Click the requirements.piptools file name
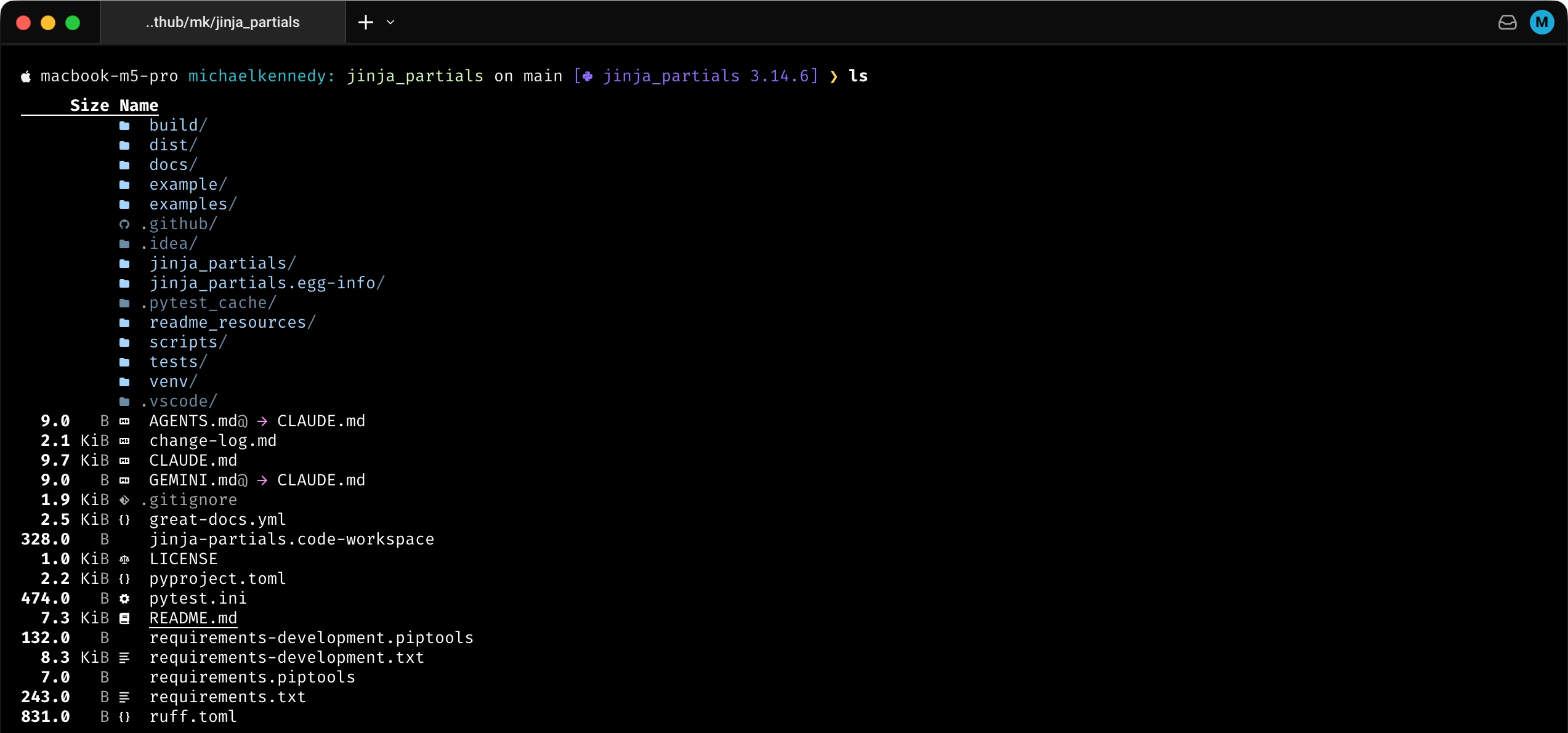The height and width of the screenshot is (733, 1568). (x=253, y=677)
